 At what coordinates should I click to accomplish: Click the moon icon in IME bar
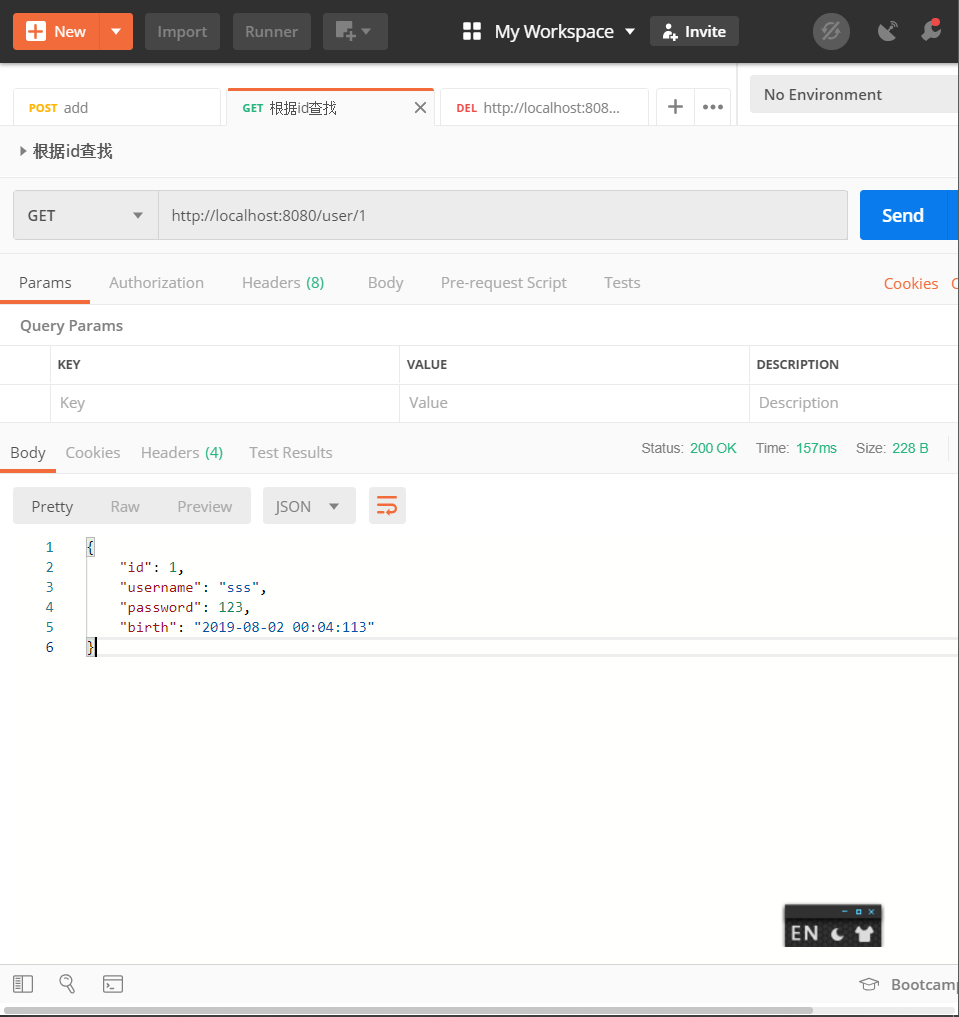click(838, 933)
